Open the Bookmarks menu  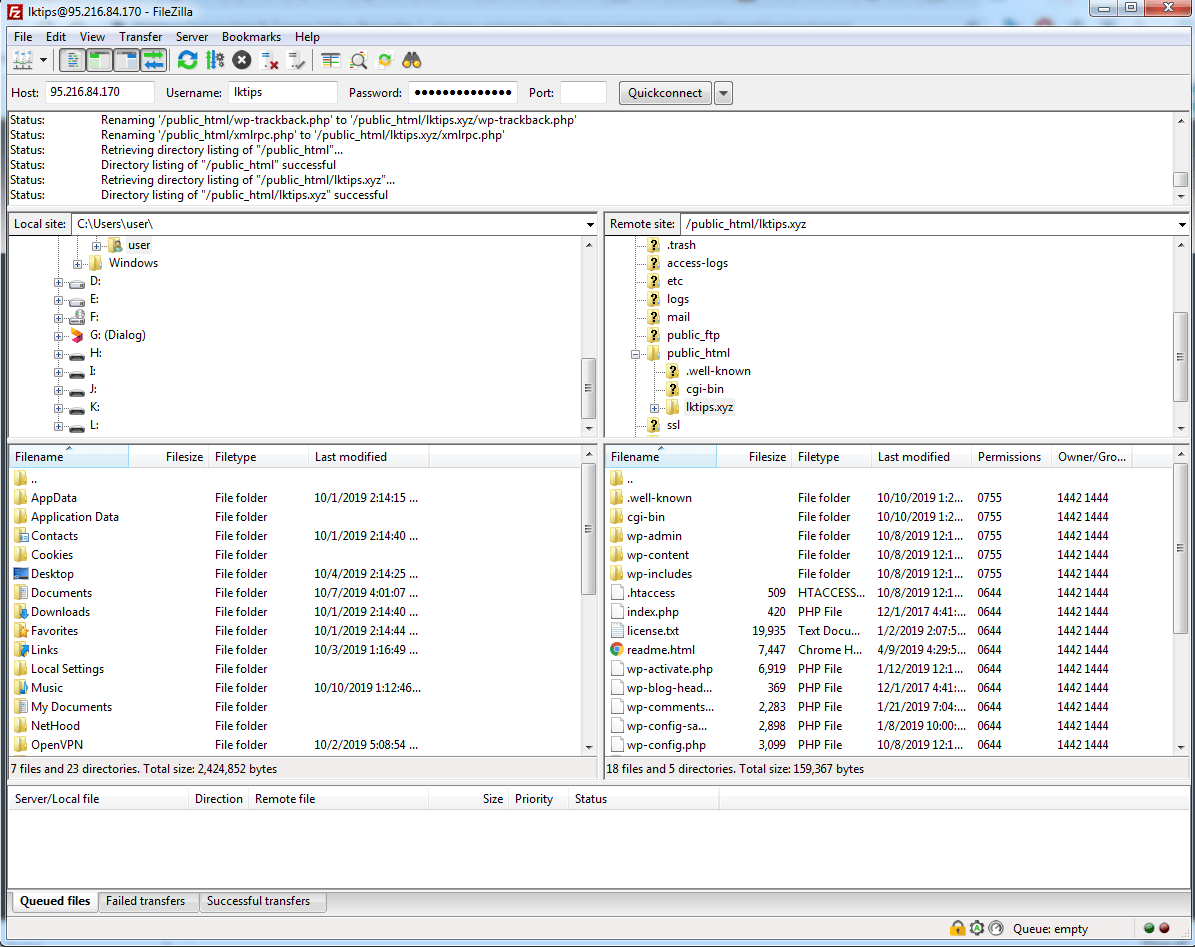251,37
